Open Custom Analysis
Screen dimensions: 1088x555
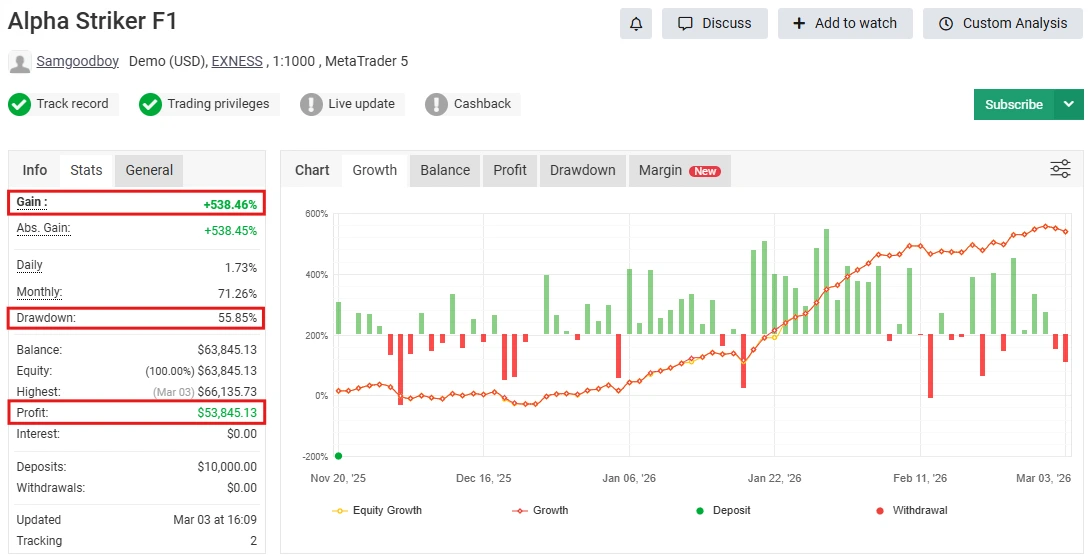pyautogui.click(x=1002, y=23)
